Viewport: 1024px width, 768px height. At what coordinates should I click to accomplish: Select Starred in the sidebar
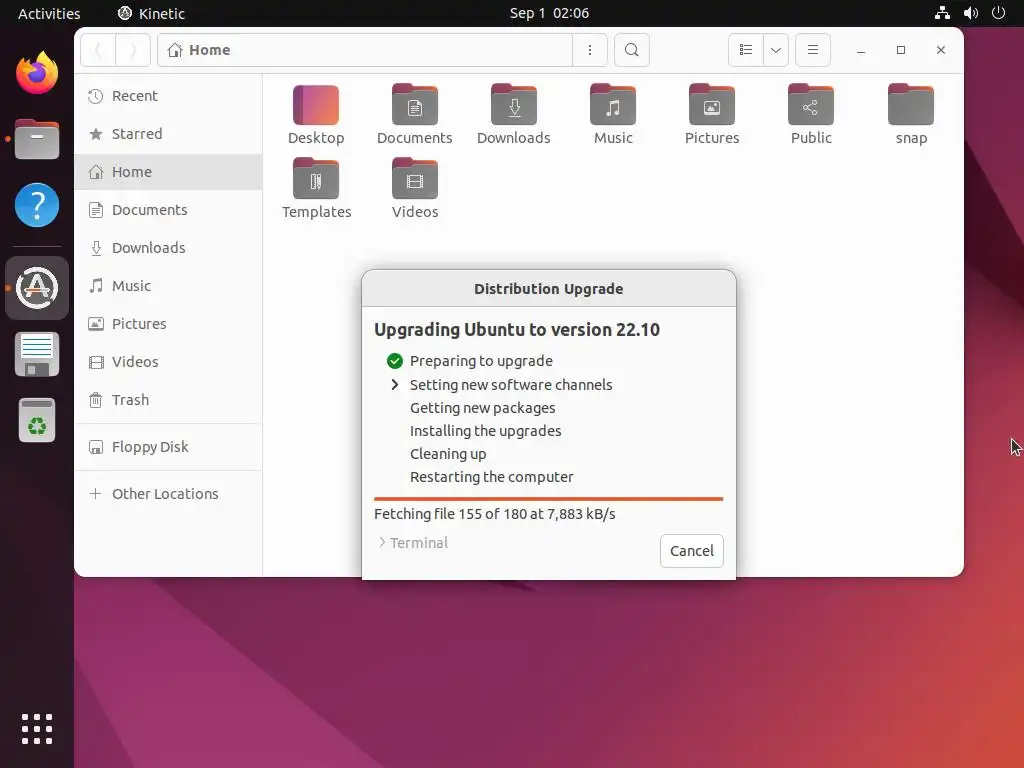pos(168,134)
